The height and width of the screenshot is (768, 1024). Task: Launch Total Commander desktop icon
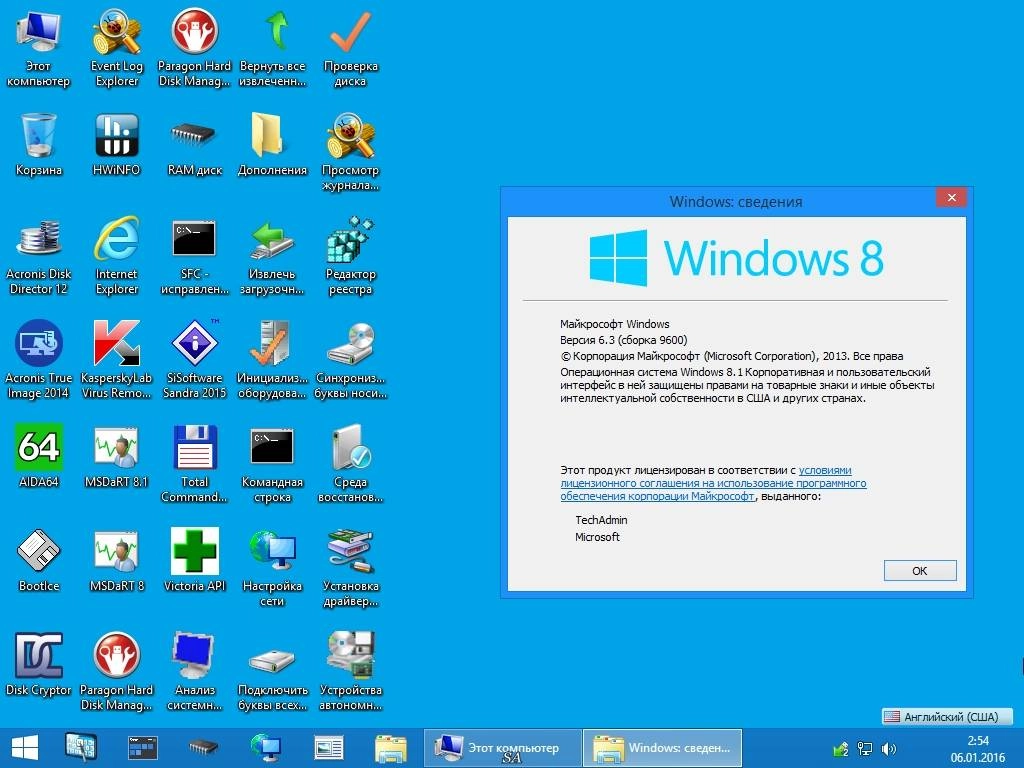click(195, 463)
